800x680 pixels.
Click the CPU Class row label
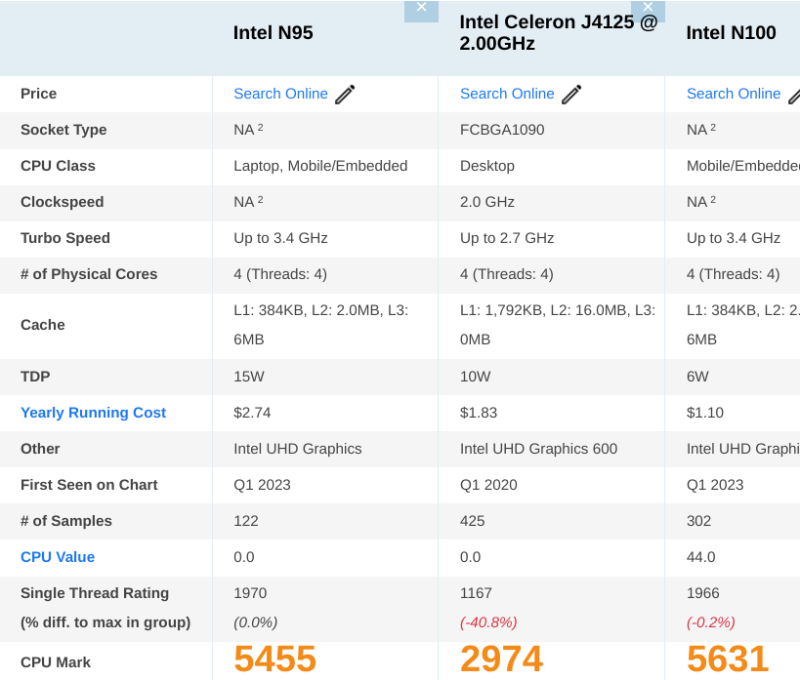tap(58, 166)
